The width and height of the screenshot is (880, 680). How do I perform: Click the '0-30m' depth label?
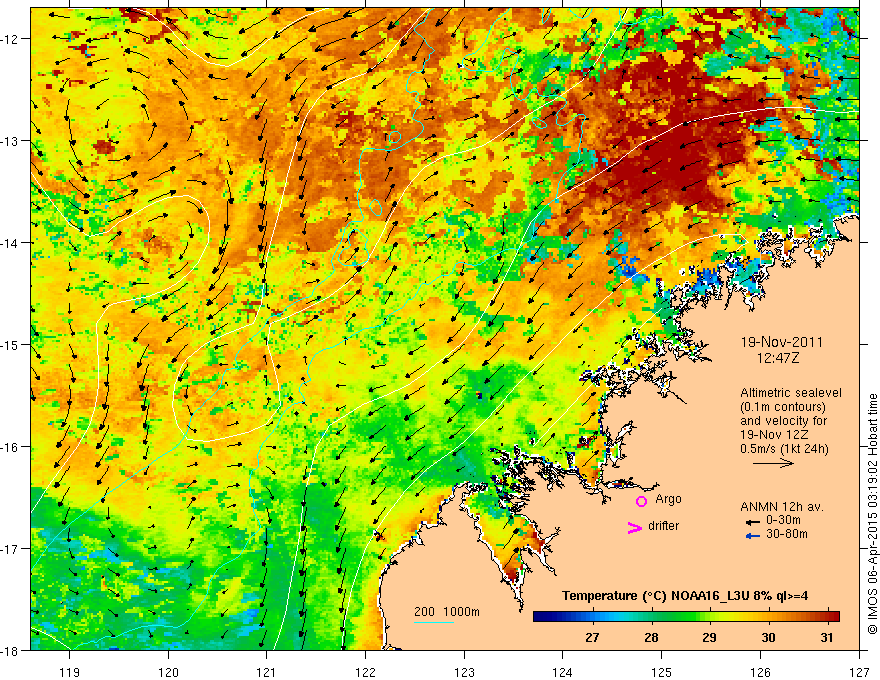click(x=783, y=520)
